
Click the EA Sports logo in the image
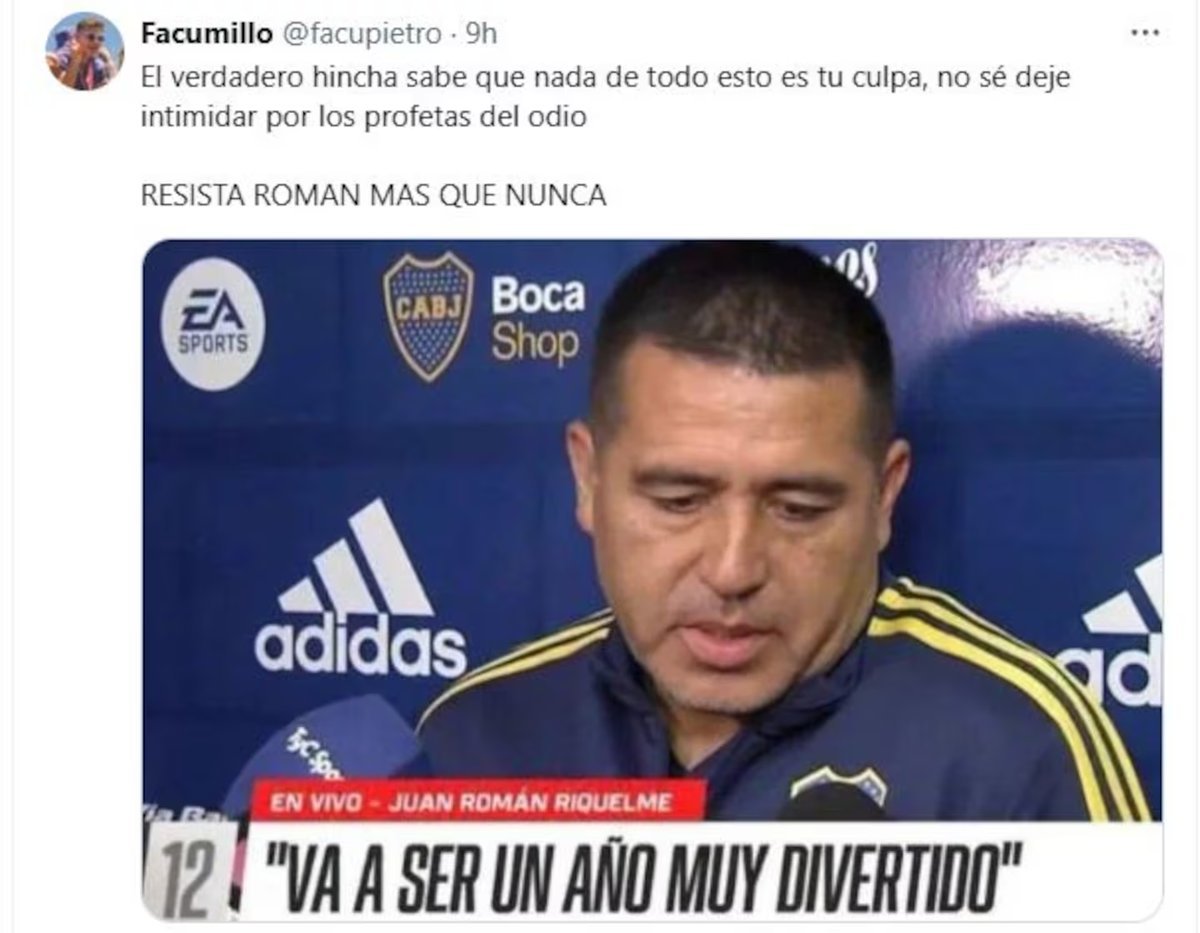tap(213, 324)
